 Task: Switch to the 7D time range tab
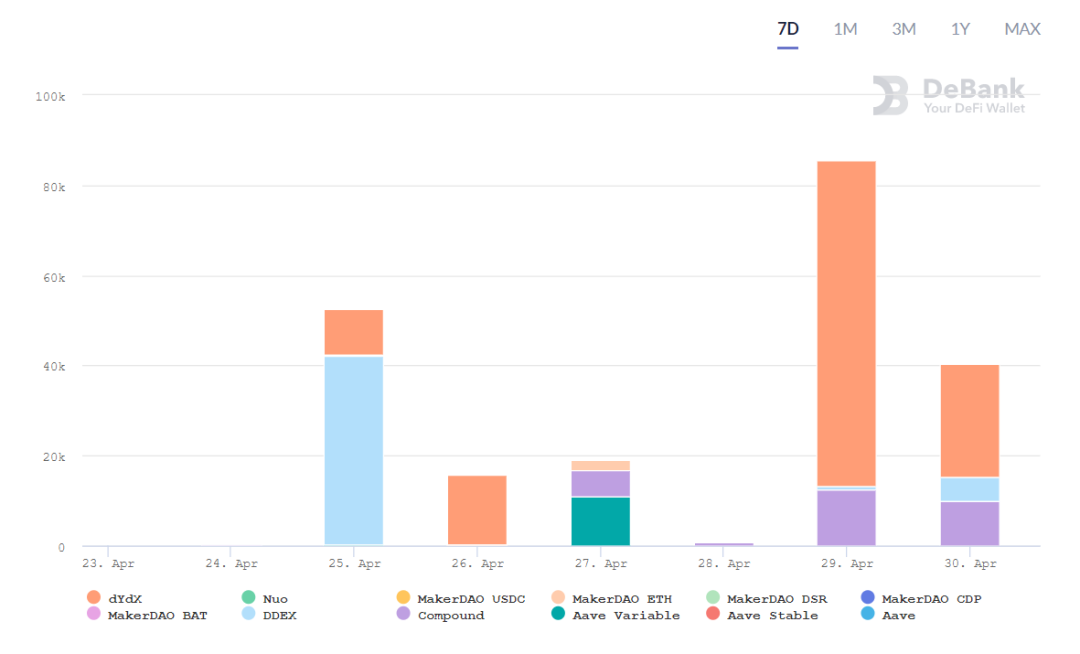click(787, 29)
